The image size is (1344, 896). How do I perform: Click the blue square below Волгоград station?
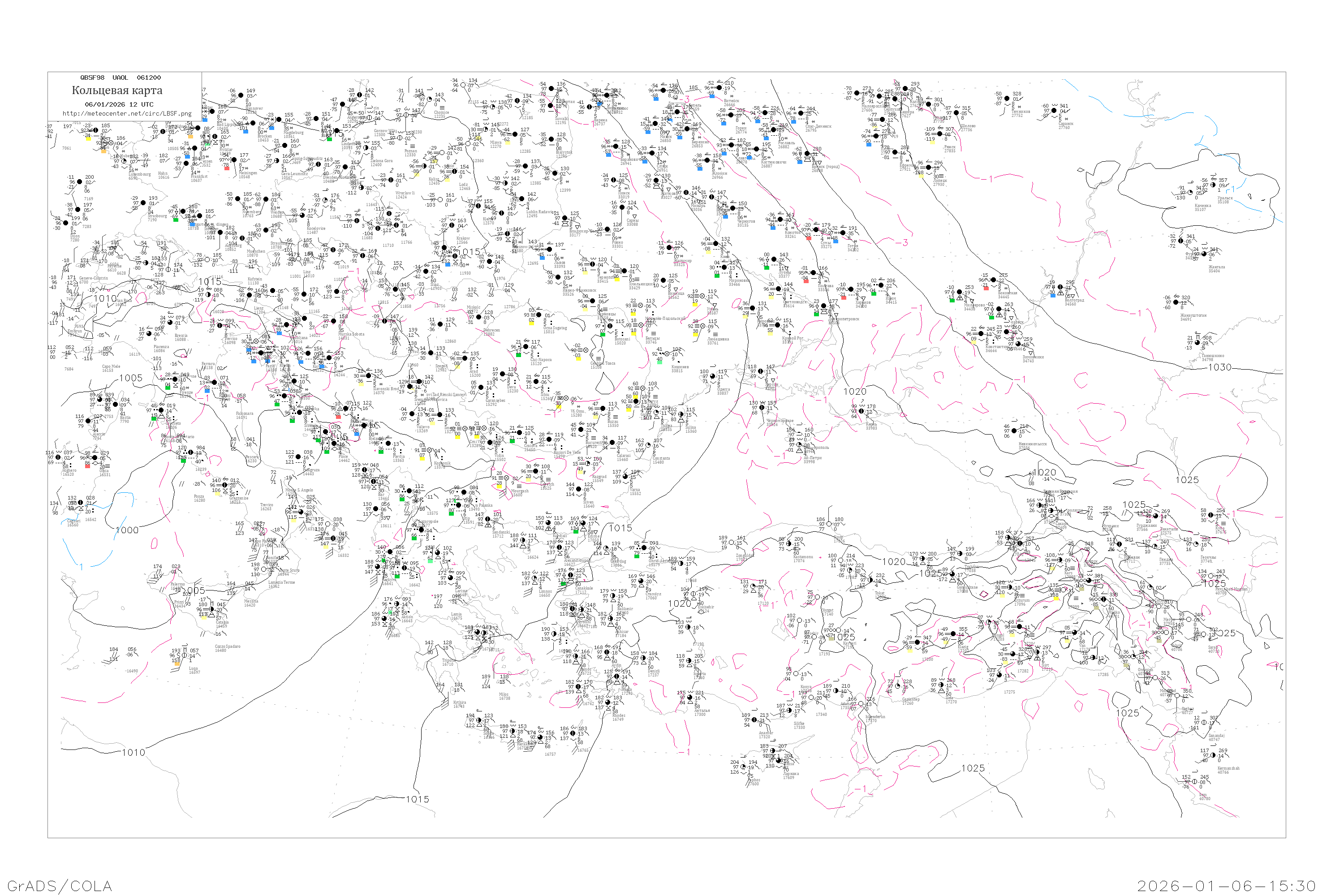click(x=1052, y=295)
